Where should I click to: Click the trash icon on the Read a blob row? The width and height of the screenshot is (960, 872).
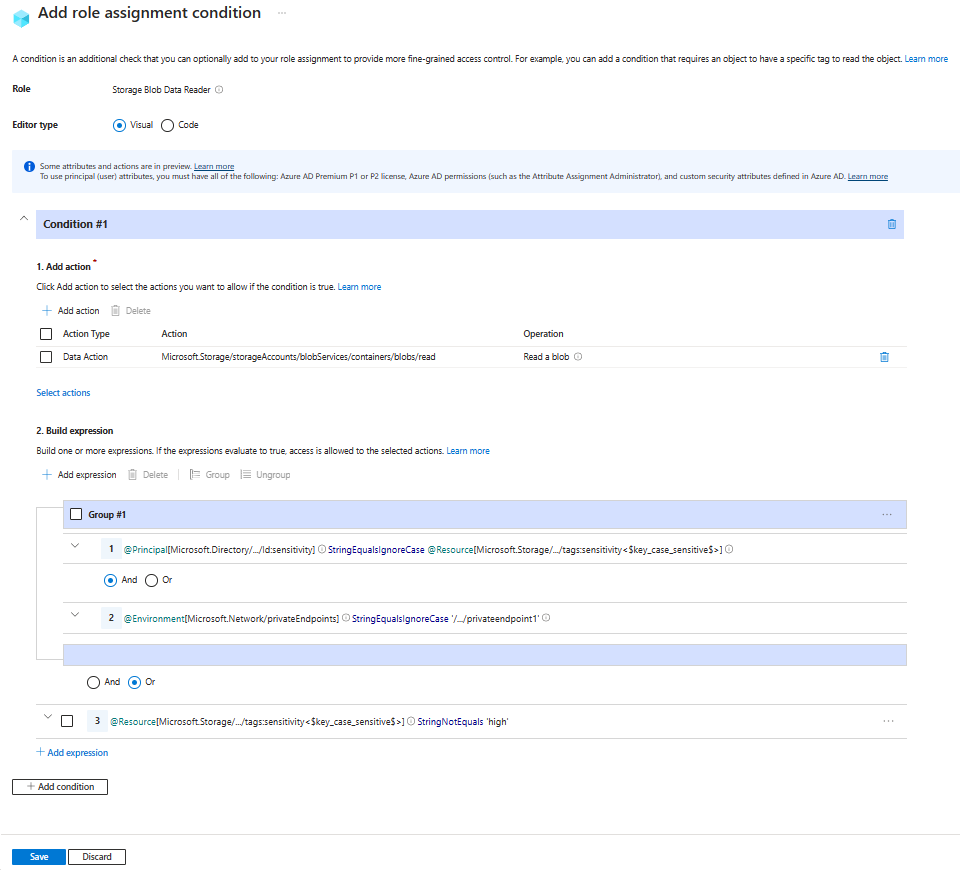coord(884,356)
